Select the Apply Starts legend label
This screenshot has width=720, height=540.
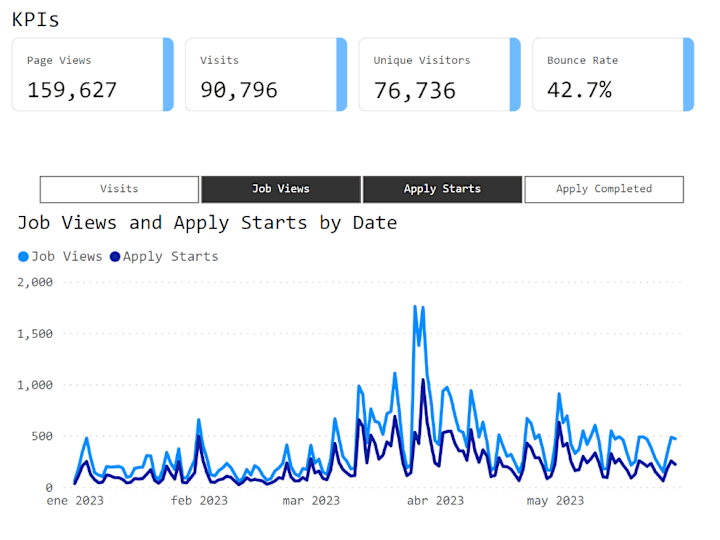170,256
